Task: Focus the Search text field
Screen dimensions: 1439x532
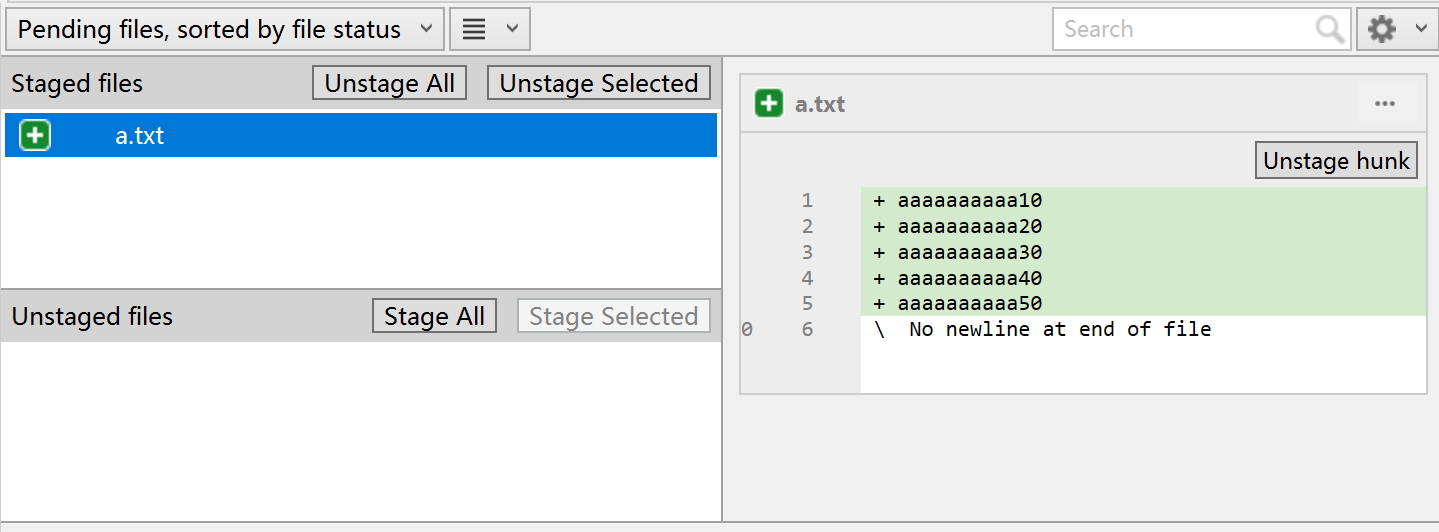Action: pyautogui.click(x=1185, y=30)
